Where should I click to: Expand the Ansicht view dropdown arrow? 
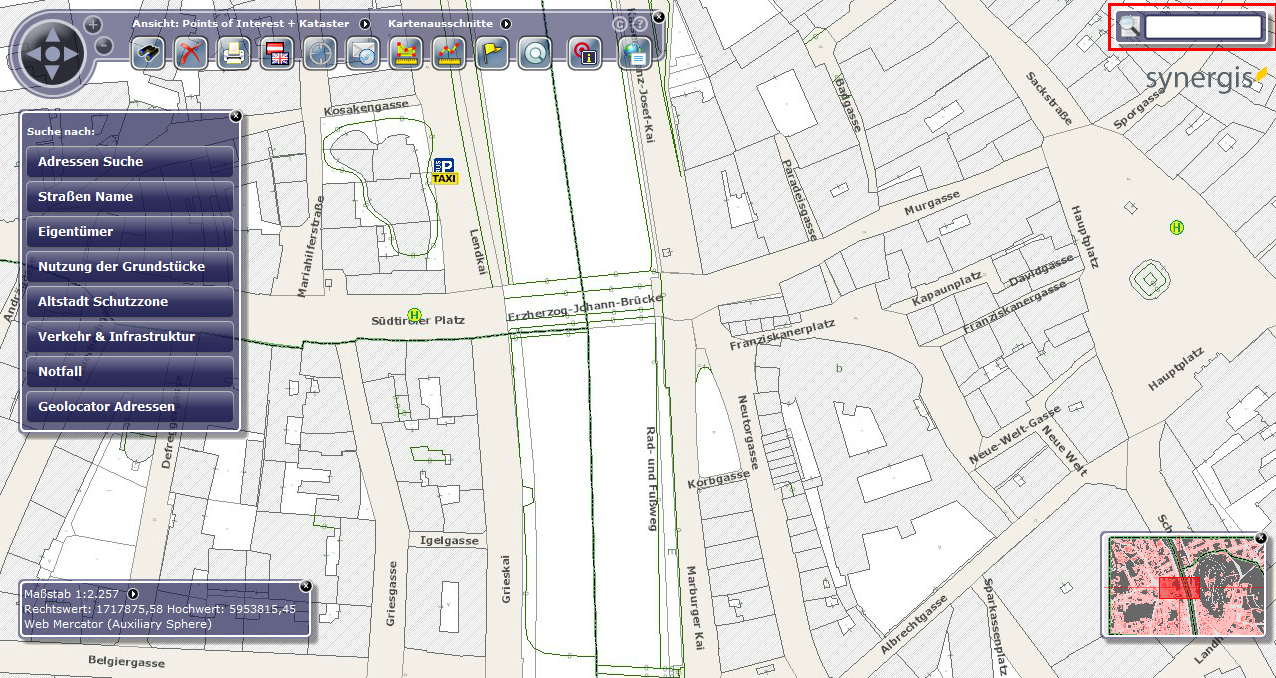point(364,23)
